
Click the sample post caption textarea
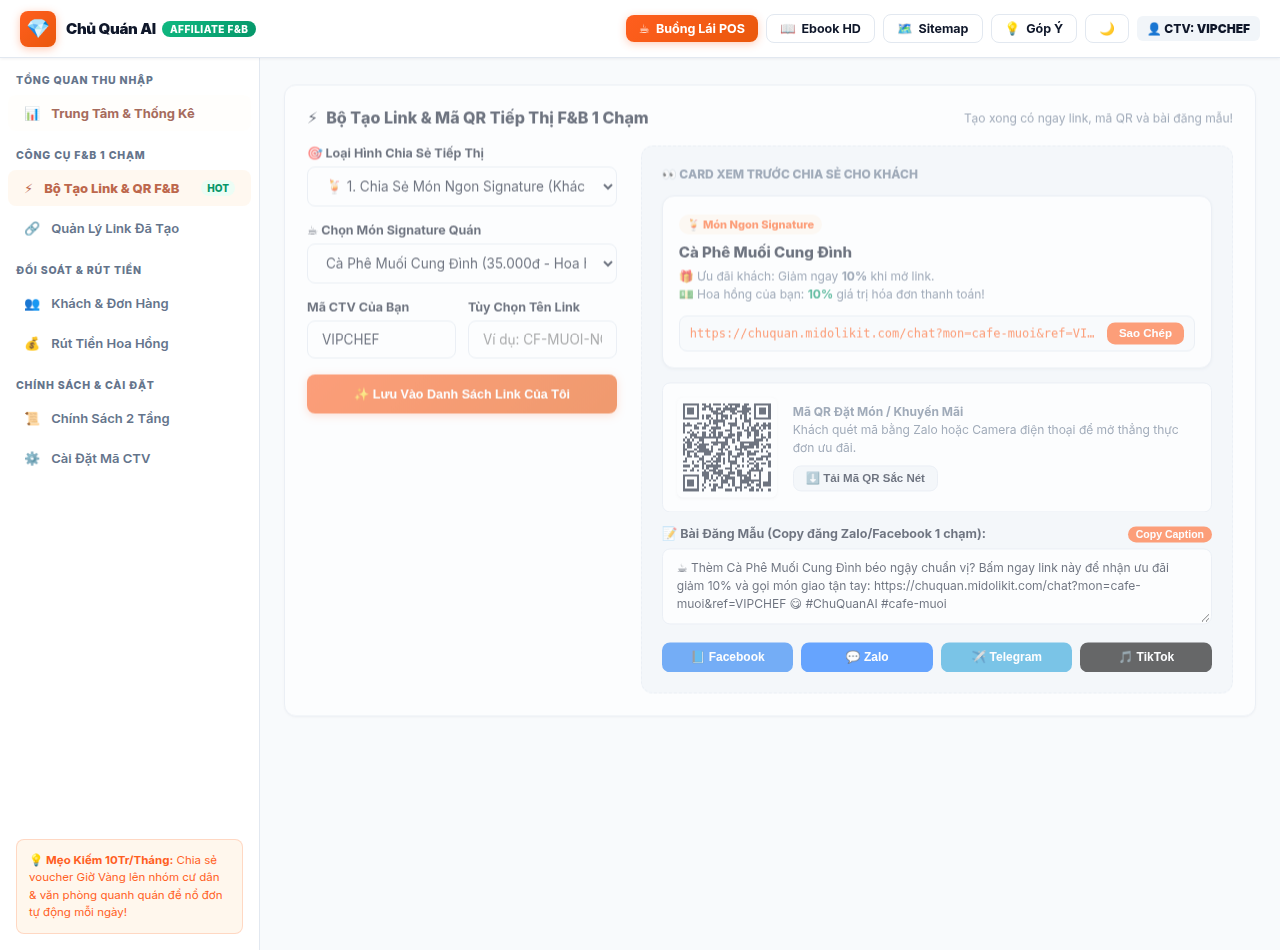[x=937, y=586]
